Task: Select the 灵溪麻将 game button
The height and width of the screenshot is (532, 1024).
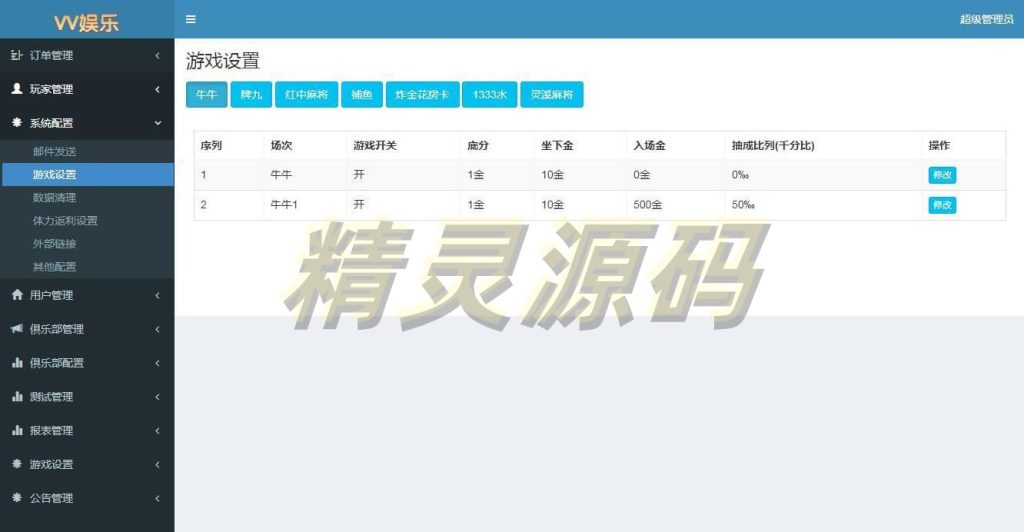Action: pyautogui.click(x=552, y=95)
